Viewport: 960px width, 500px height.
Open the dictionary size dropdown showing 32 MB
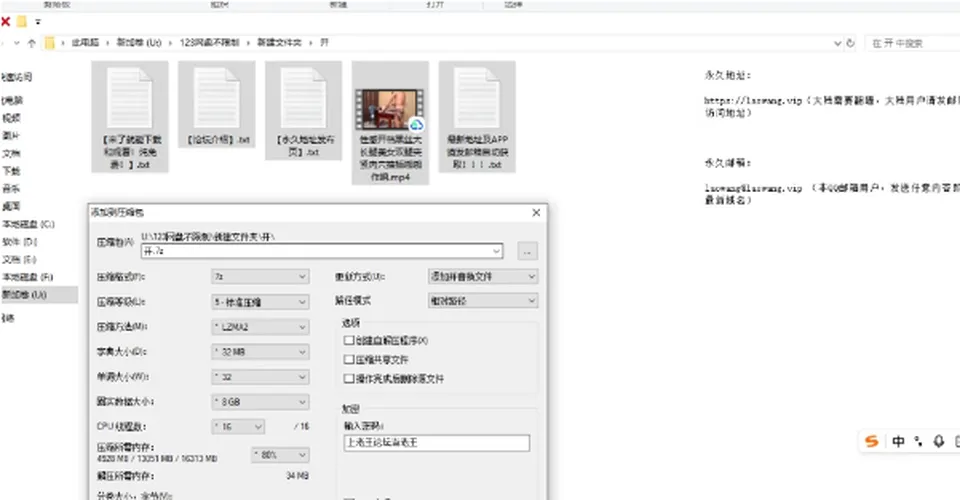(x=260, y=352)
